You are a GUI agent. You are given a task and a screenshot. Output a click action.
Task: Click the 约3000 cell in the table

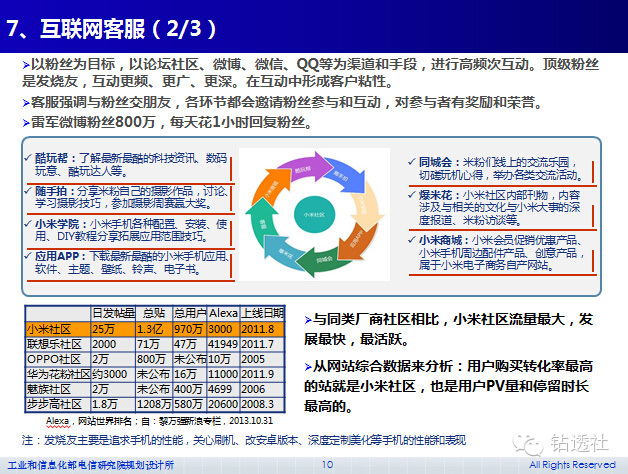pos(113,374)
